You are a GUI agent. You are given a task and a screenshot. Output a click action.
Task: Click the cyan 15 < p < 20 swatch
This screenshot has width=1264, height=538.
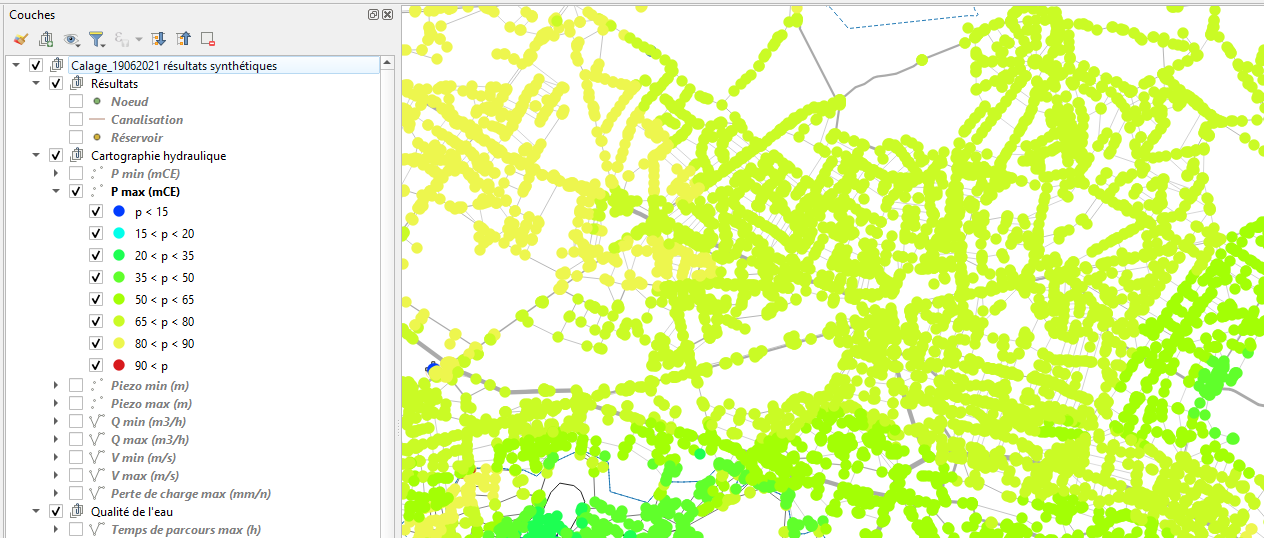119,234
